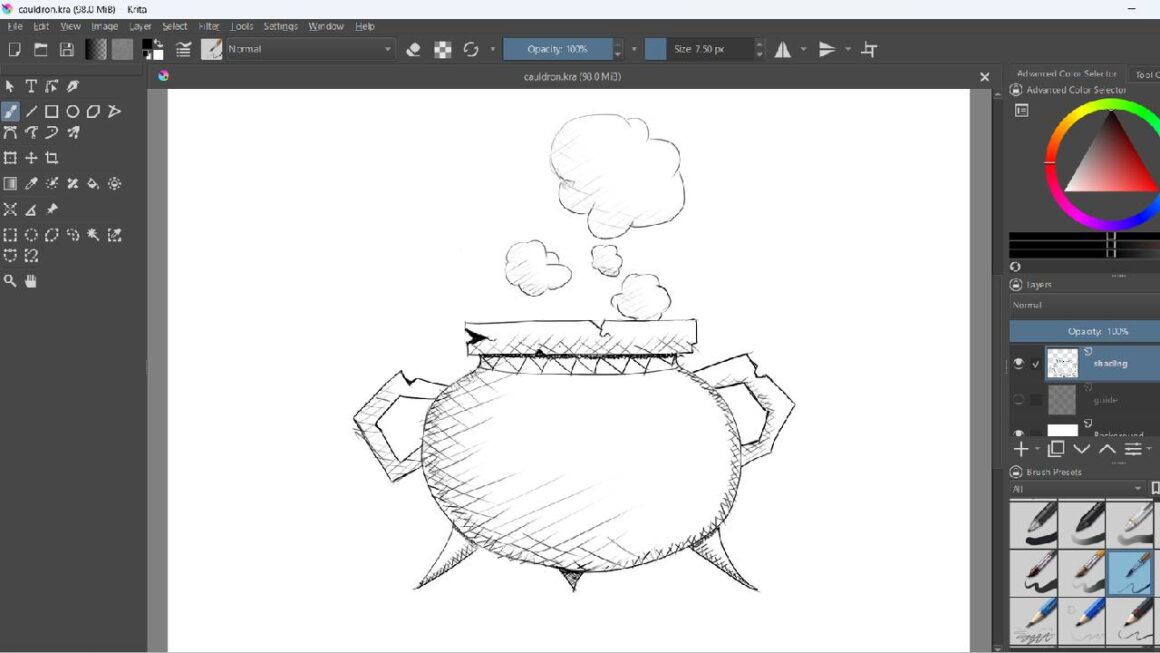Image resolution: width=1160 pixels, height=653 pixels.
Task: Select the Calligraphy tool
Action: pos(72,87)
